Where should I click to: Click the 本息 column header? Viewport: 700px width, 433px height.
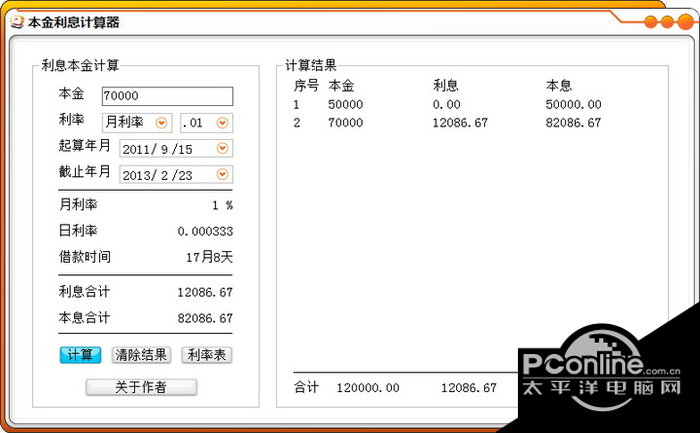558,86
